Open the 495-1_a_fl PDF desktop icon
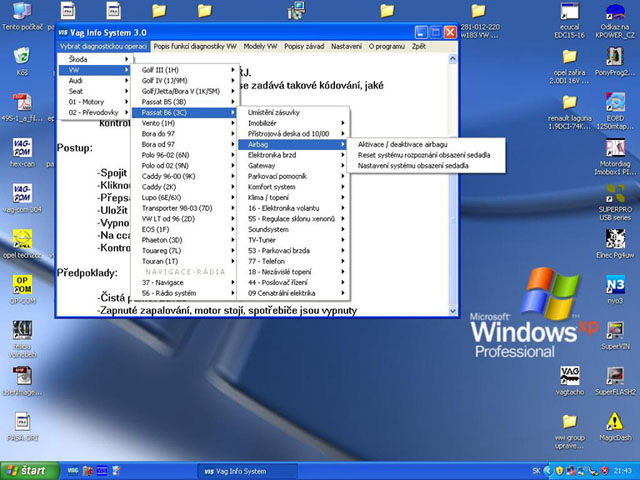Screen dimensions: 640x480 tap(22, 108)
